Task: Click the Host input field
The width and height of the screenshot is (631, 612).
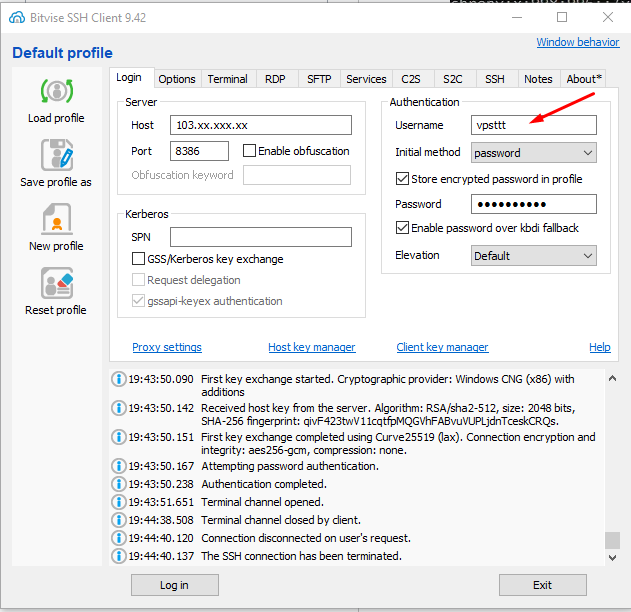Action: pyautogui.click(x=261, y=125)
